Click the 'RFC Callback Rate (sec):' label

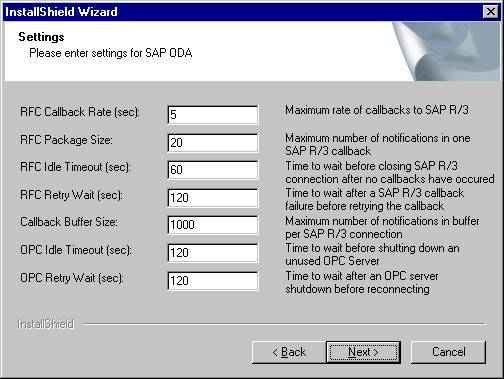pos(80,112)
